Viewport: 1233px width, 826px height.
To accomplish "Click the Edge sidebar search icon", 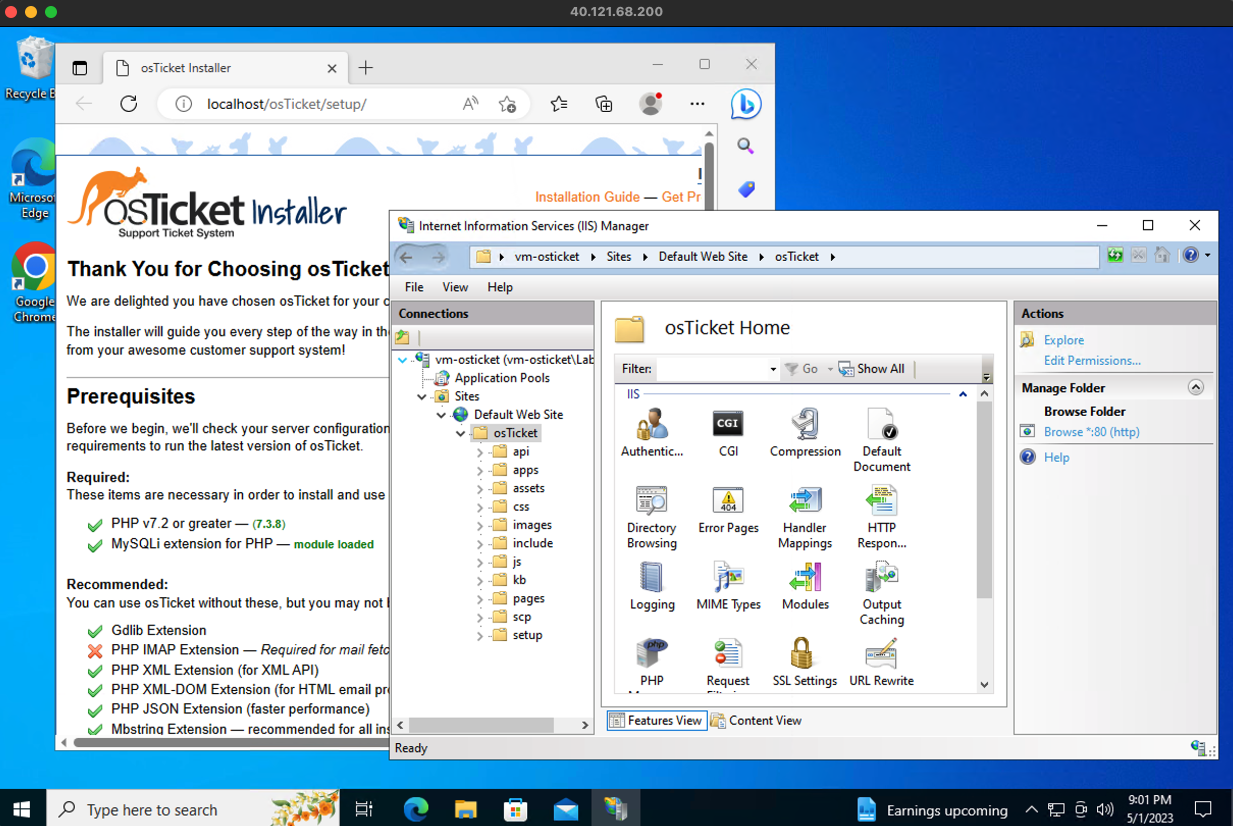I will pyautogui.click(x=746, y=146).
